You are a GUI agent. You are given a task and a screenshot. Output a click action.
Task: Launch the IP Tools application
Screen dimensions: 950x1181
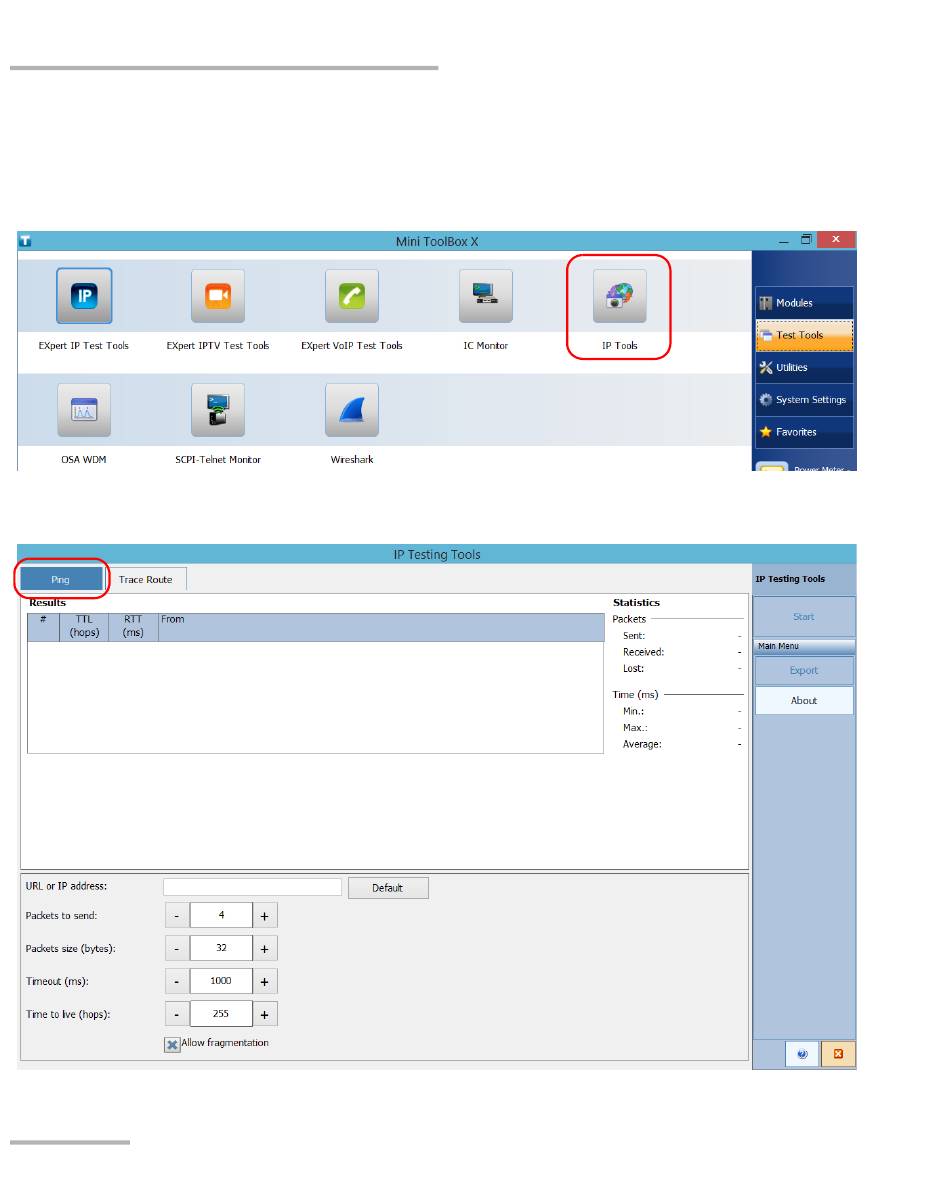[619, 295]
